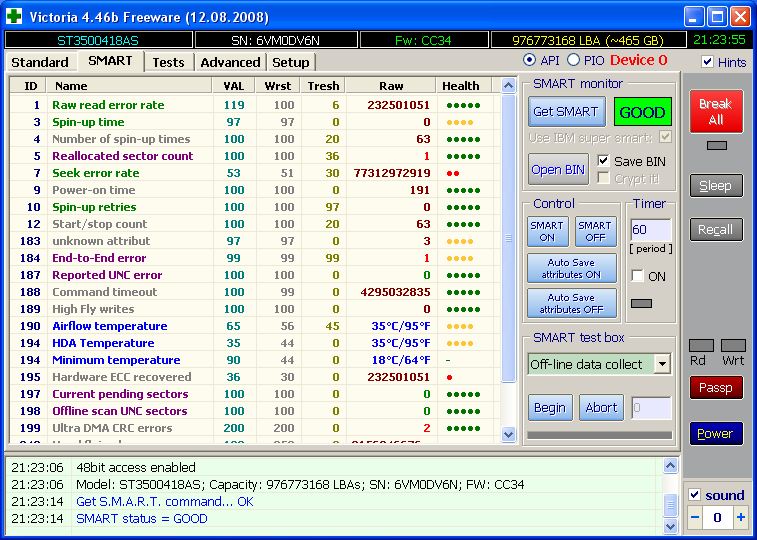Viewport: 757px width, 540px height.
Task: Click the Get SMART button
Action: click(x=565, y=112)
